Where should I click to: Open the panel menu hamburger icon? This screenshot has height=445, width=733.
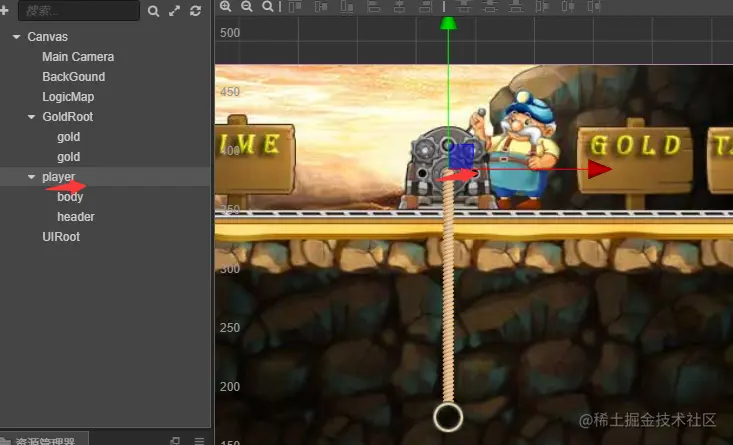click(x=200, y=441)
